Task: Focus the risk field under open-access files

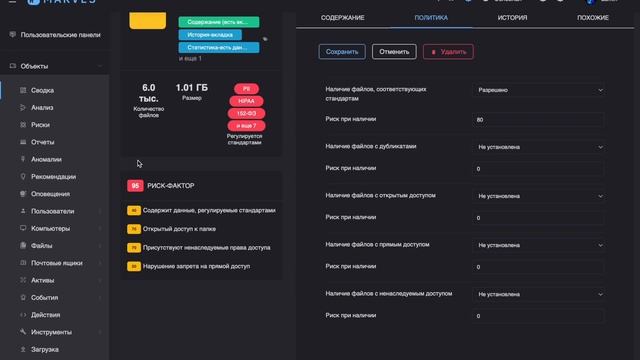Action: [x=539, y=218]
